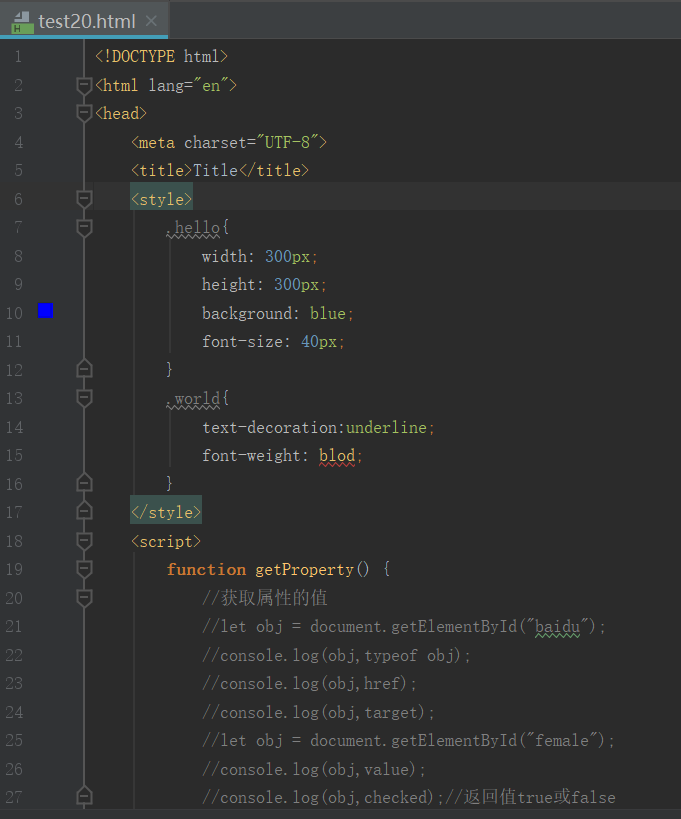
Task: Click the 'console.log(obj,href)' comment line
Action: click(x=309, y=684)
